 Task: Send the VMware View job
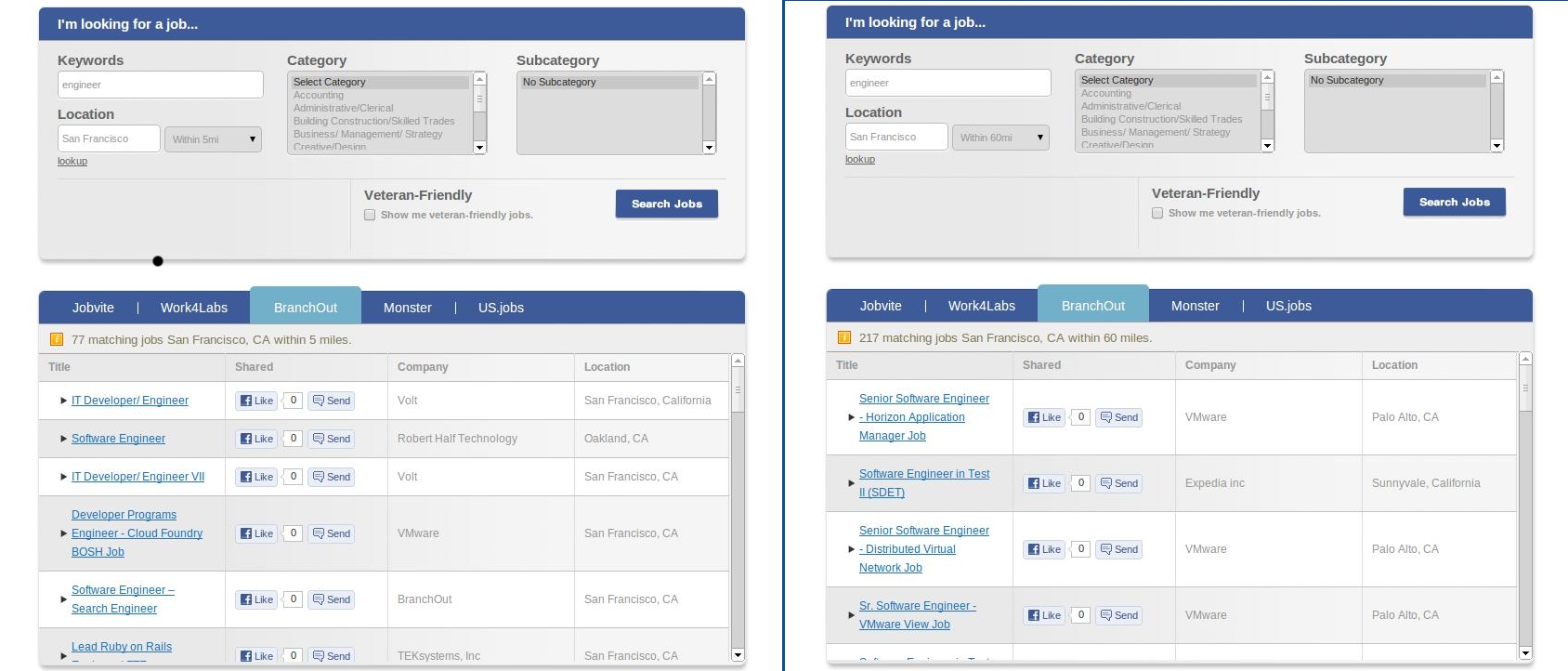click(1119, 615)
